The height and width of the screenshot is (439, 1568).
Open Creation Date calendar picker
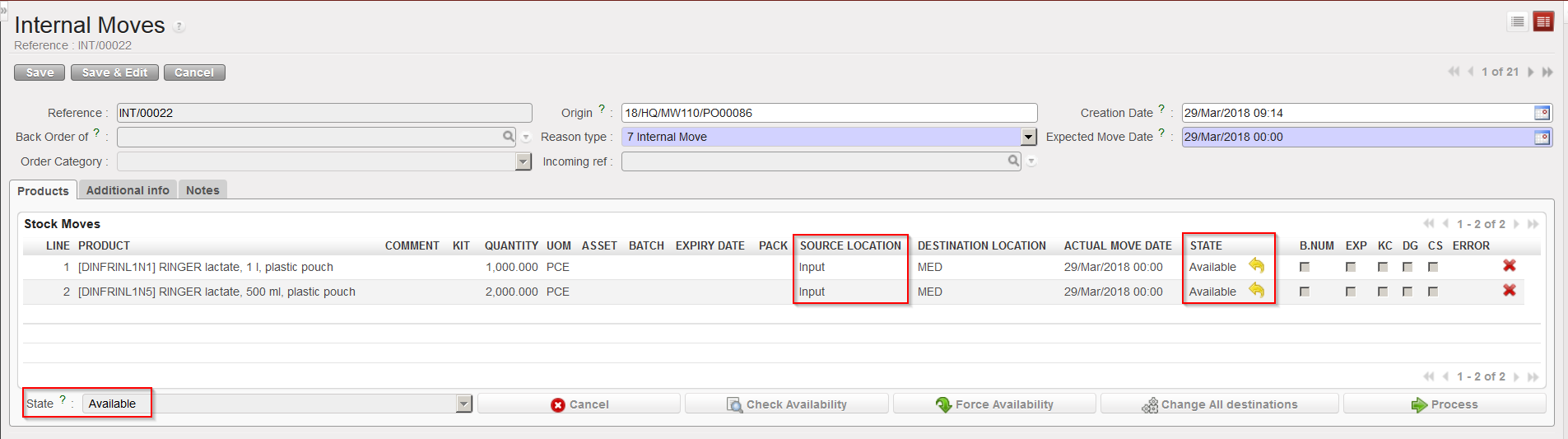[x=1542, y=113]
